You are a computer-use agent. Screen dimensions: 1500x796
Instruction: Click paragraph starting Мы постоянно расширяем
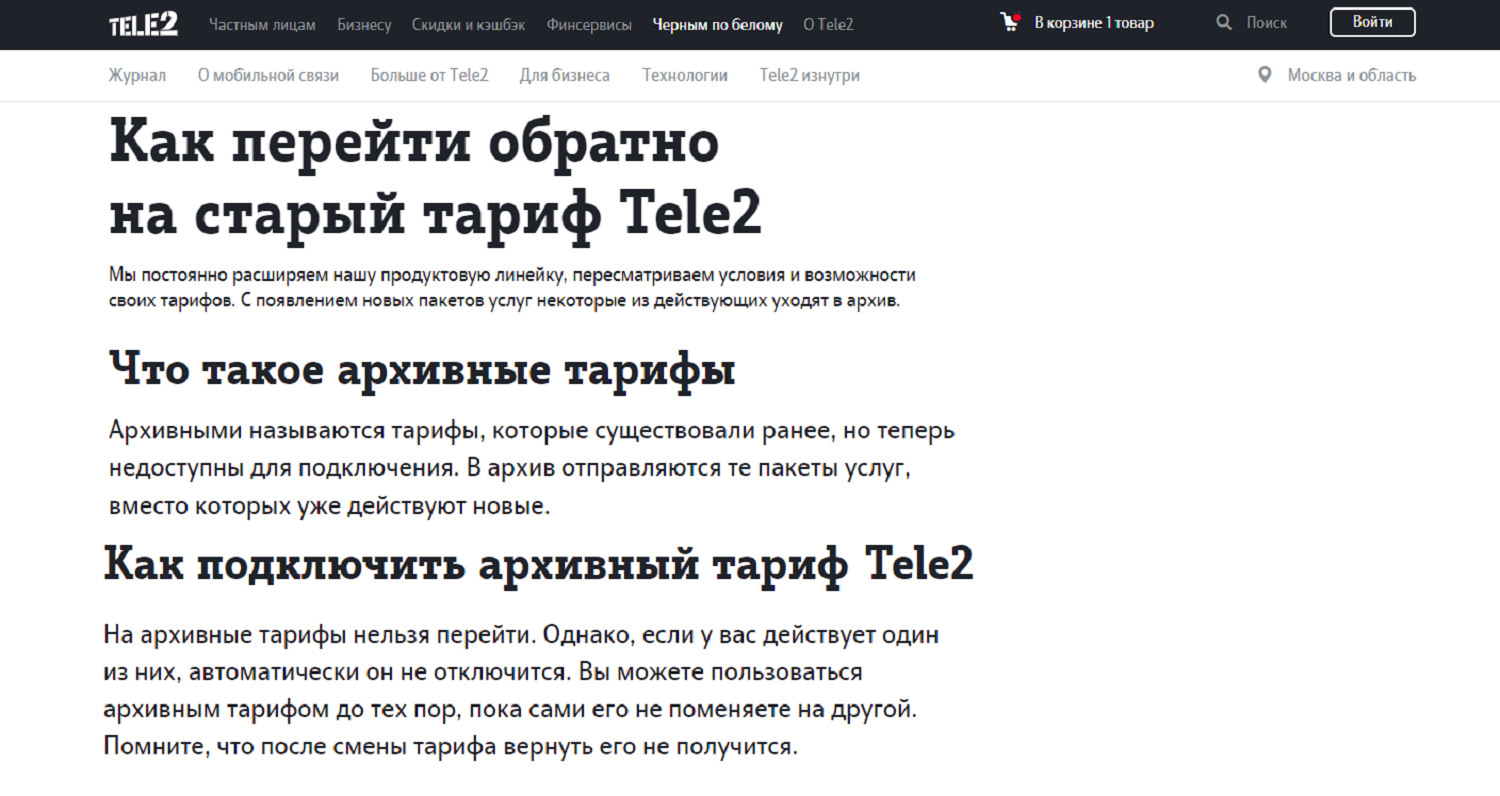512,288
